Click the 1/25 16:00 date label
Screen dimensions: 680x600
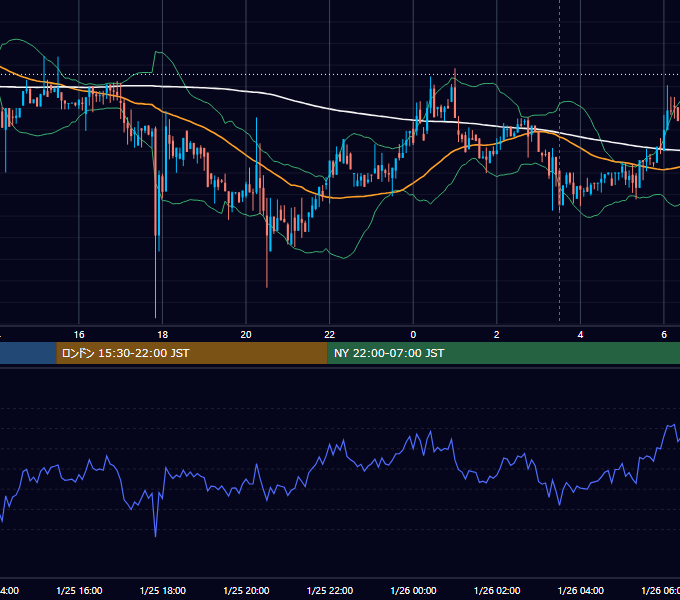tap(79, 590)
